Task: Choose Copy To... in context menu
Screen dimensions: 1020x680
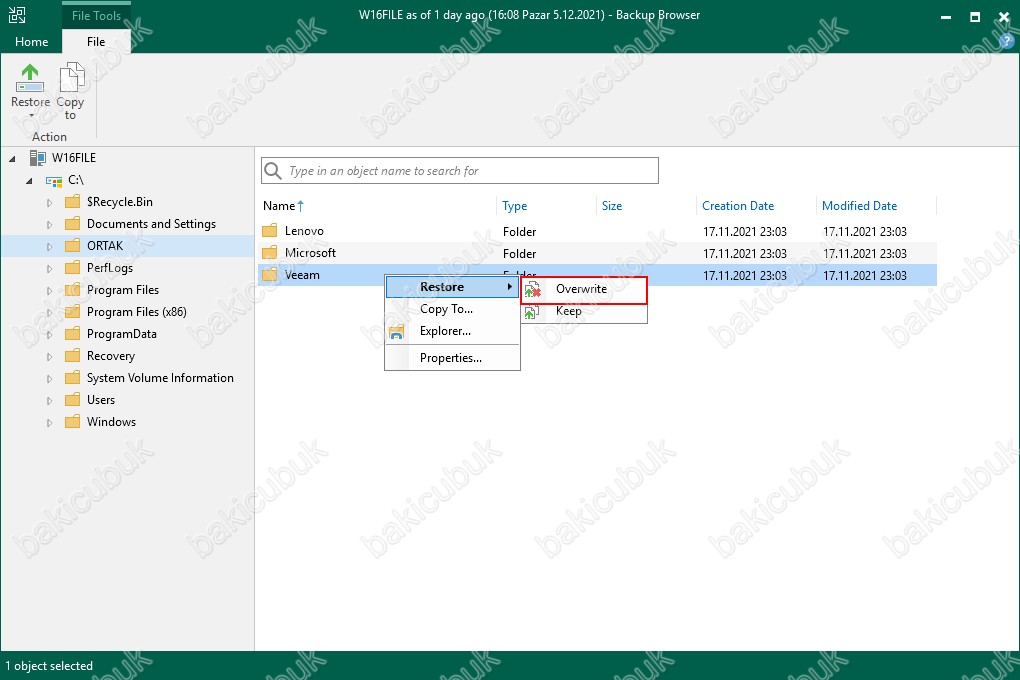Action: [x=446, y=309]
